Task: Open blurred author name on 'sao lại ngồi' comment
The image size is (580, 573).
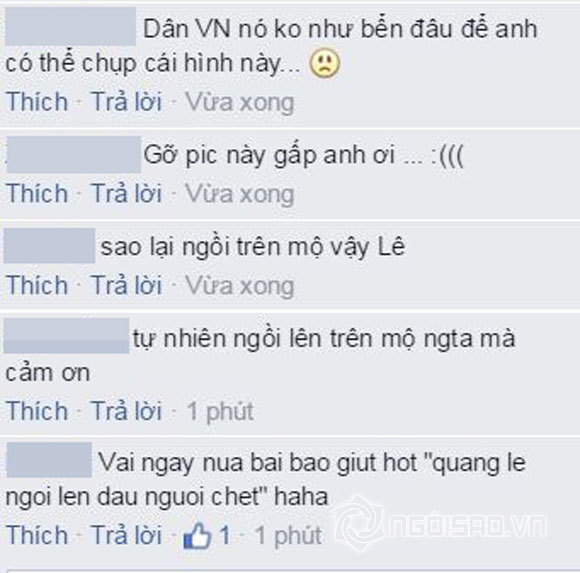Action: click(50, 246)
